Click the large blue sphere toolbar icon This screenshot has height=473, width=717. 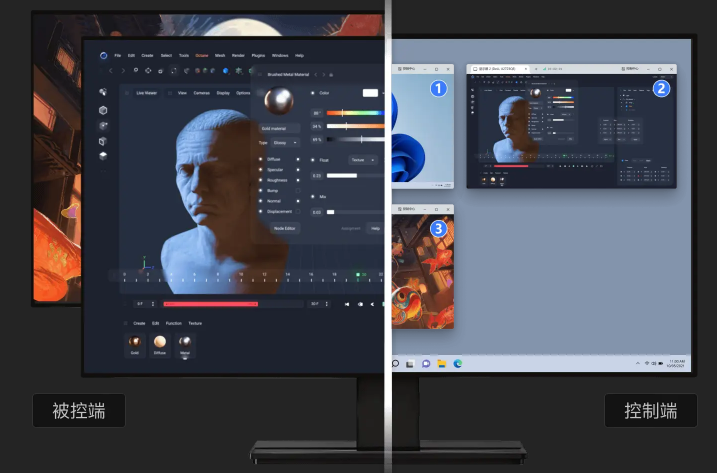click(225, 71)
